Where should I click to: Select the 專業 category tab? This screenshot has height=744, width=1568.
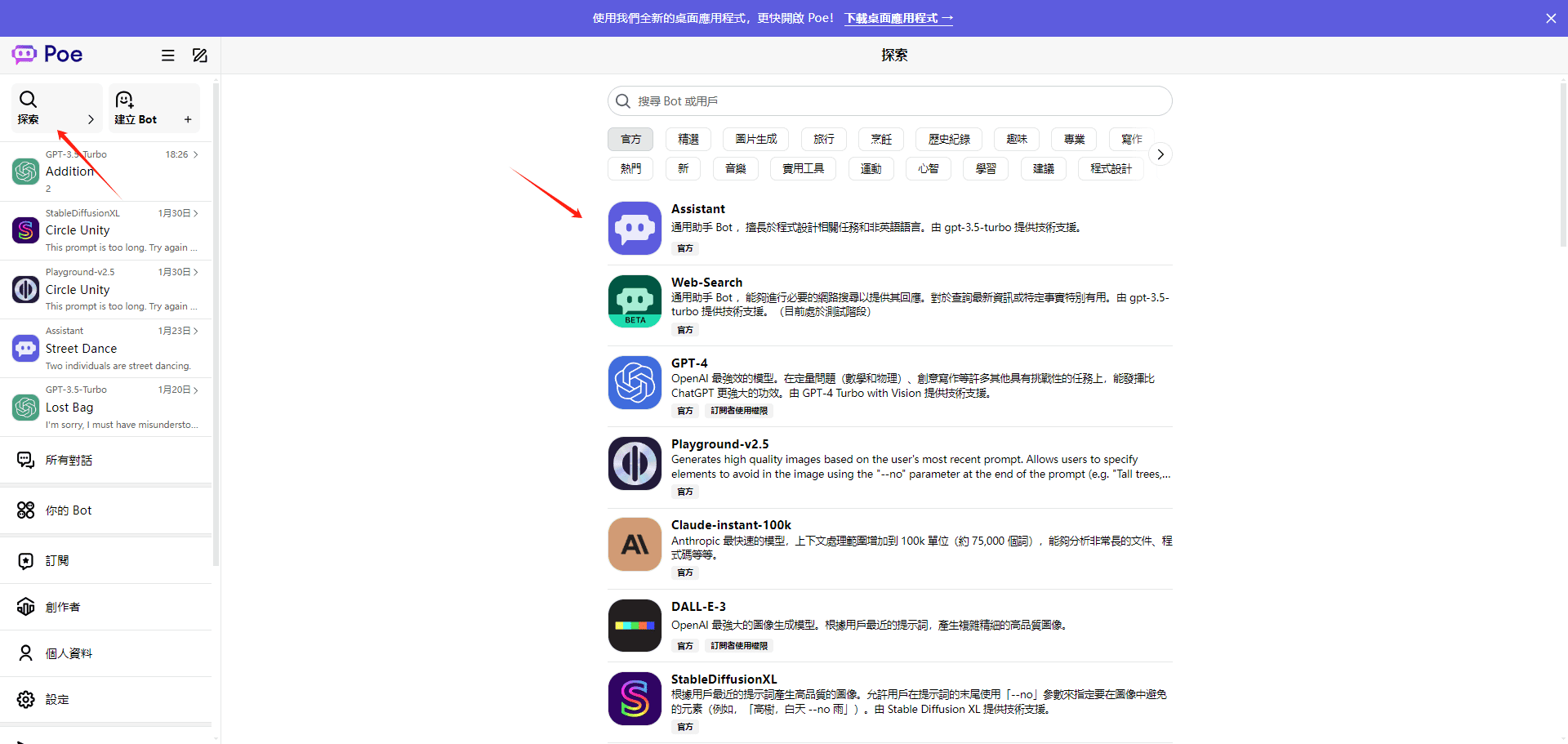click(x=1074, y=140)
